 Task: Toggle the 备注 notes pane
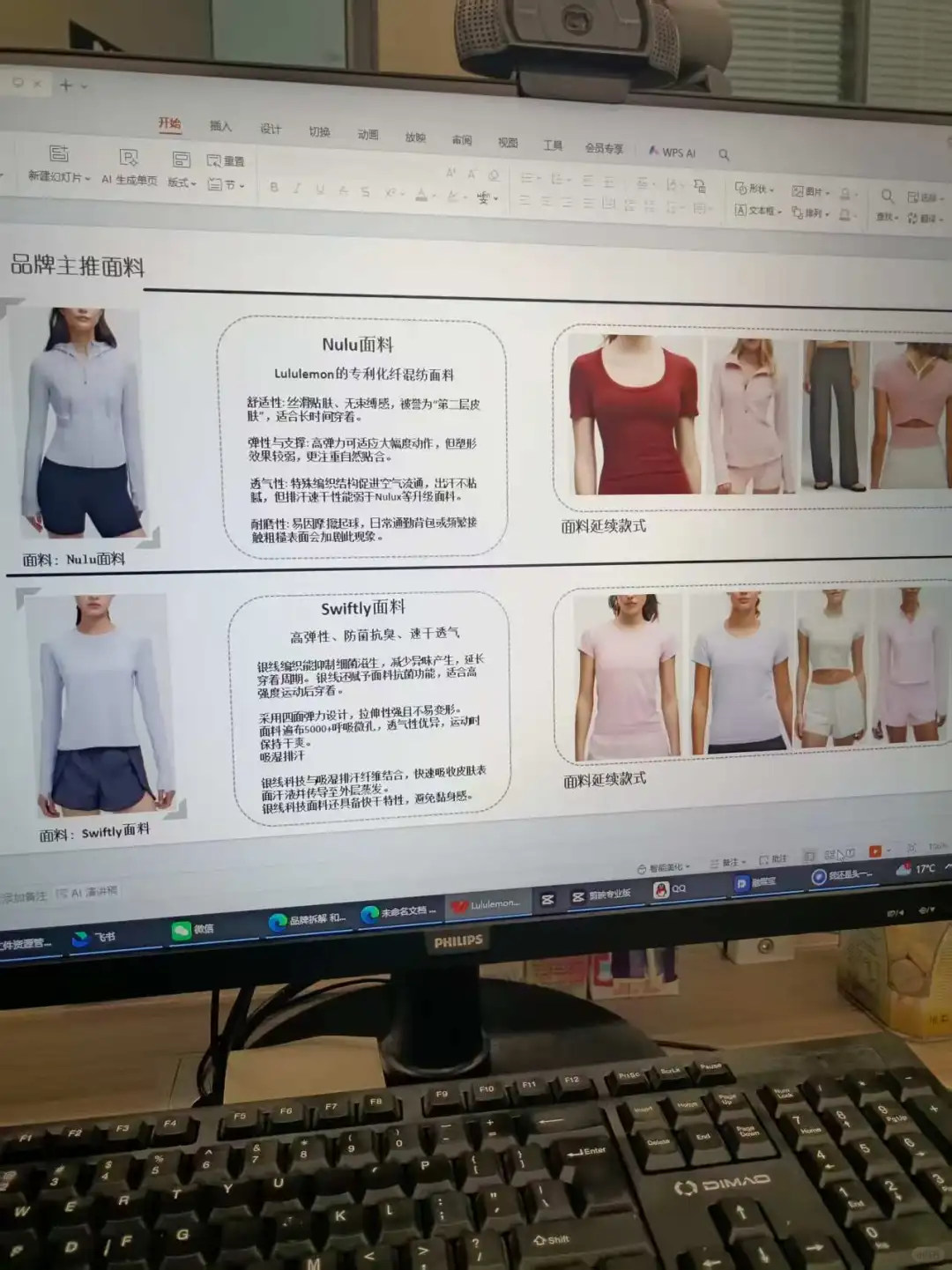pos(728,863)
